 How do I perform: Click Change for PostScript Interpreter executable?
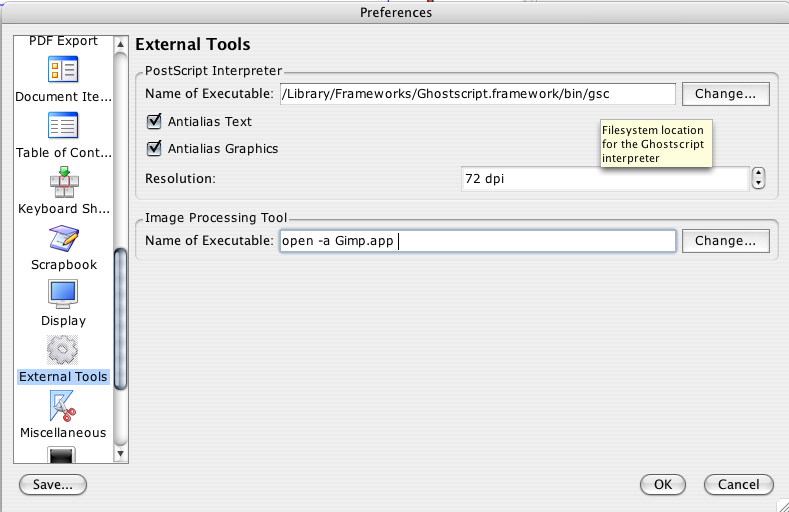click(x=725, y=94)
